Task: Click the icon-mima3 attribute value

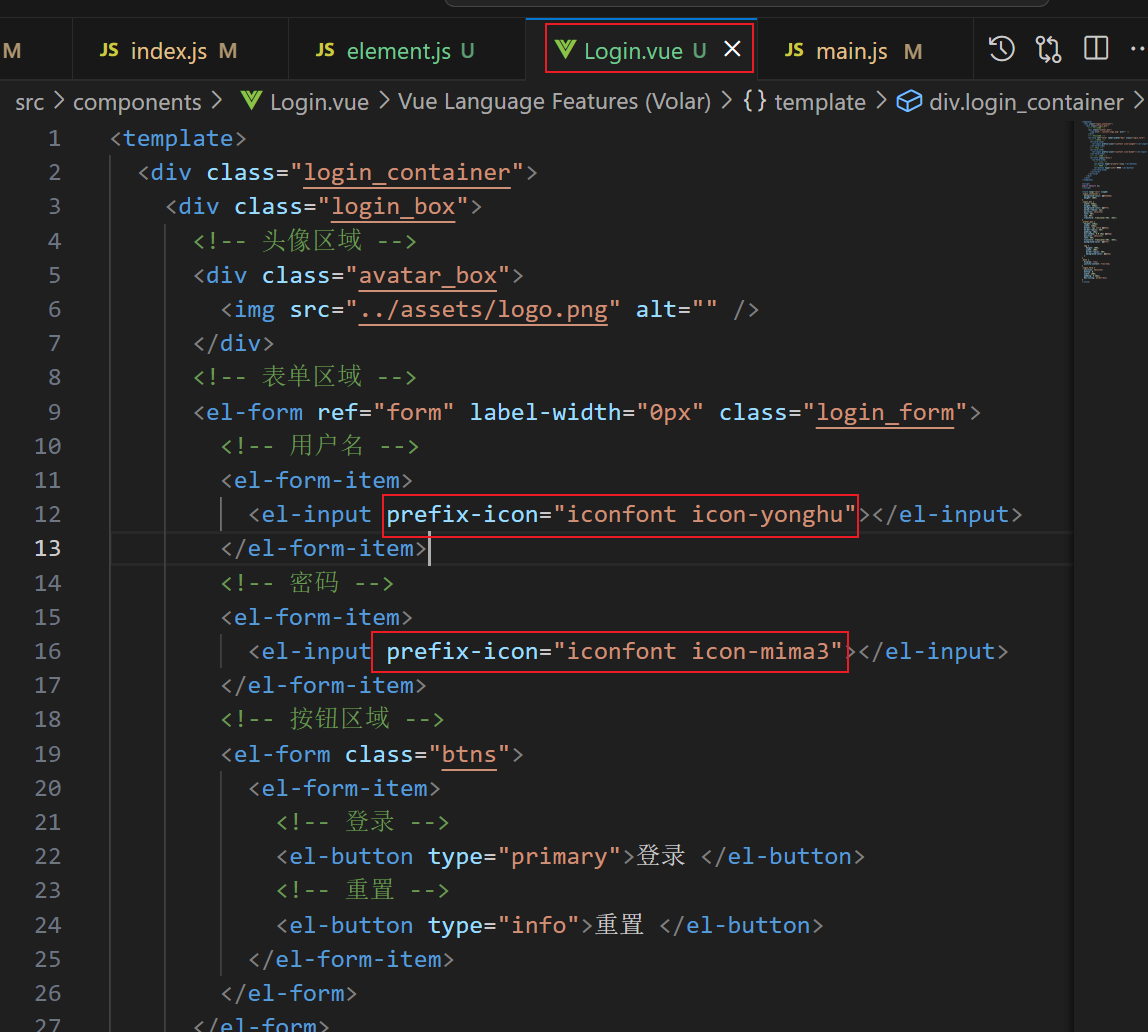Action: point(760,651)
